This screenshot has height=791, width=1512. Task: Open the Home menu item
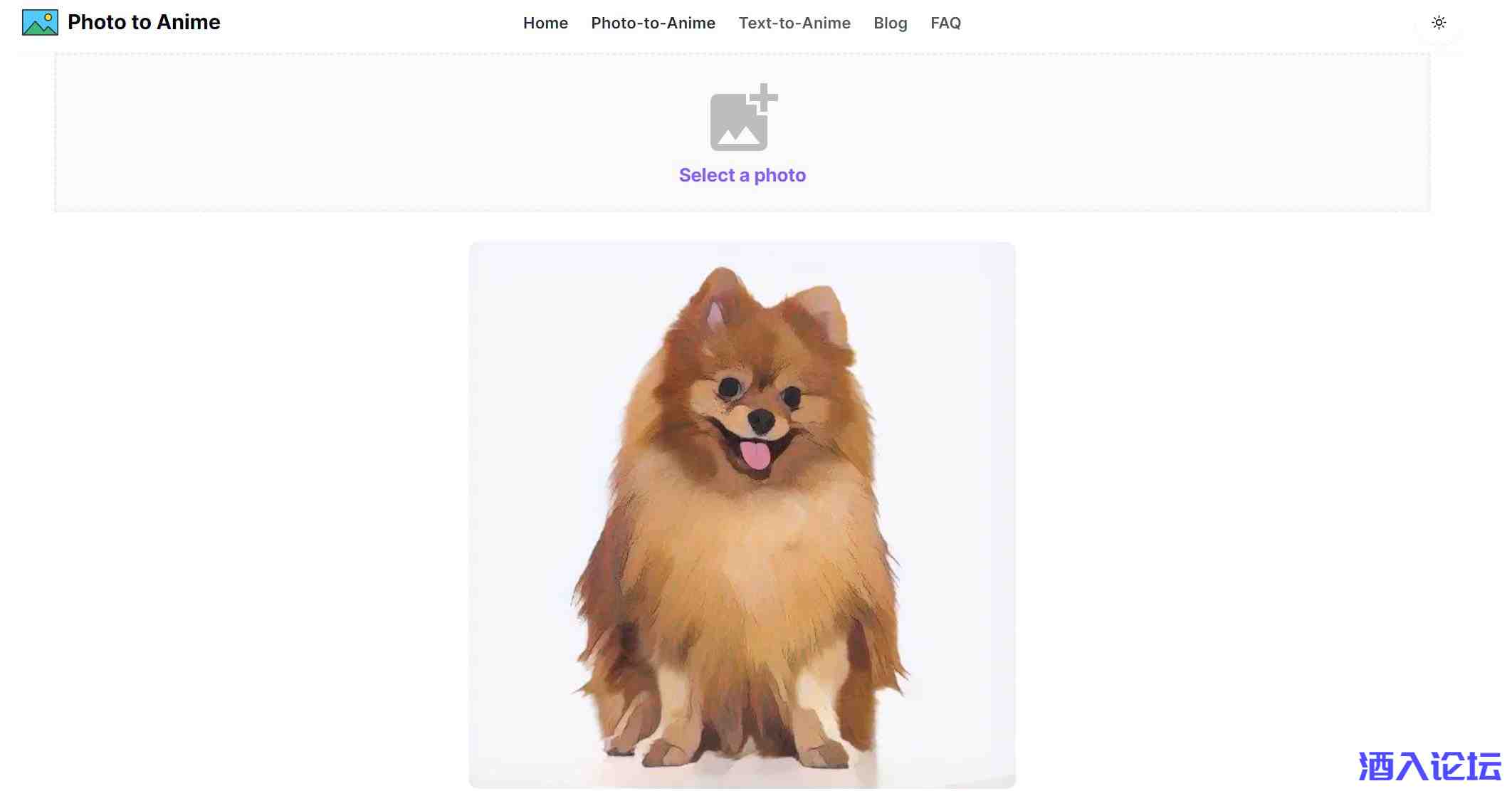[x=545, y=23]
